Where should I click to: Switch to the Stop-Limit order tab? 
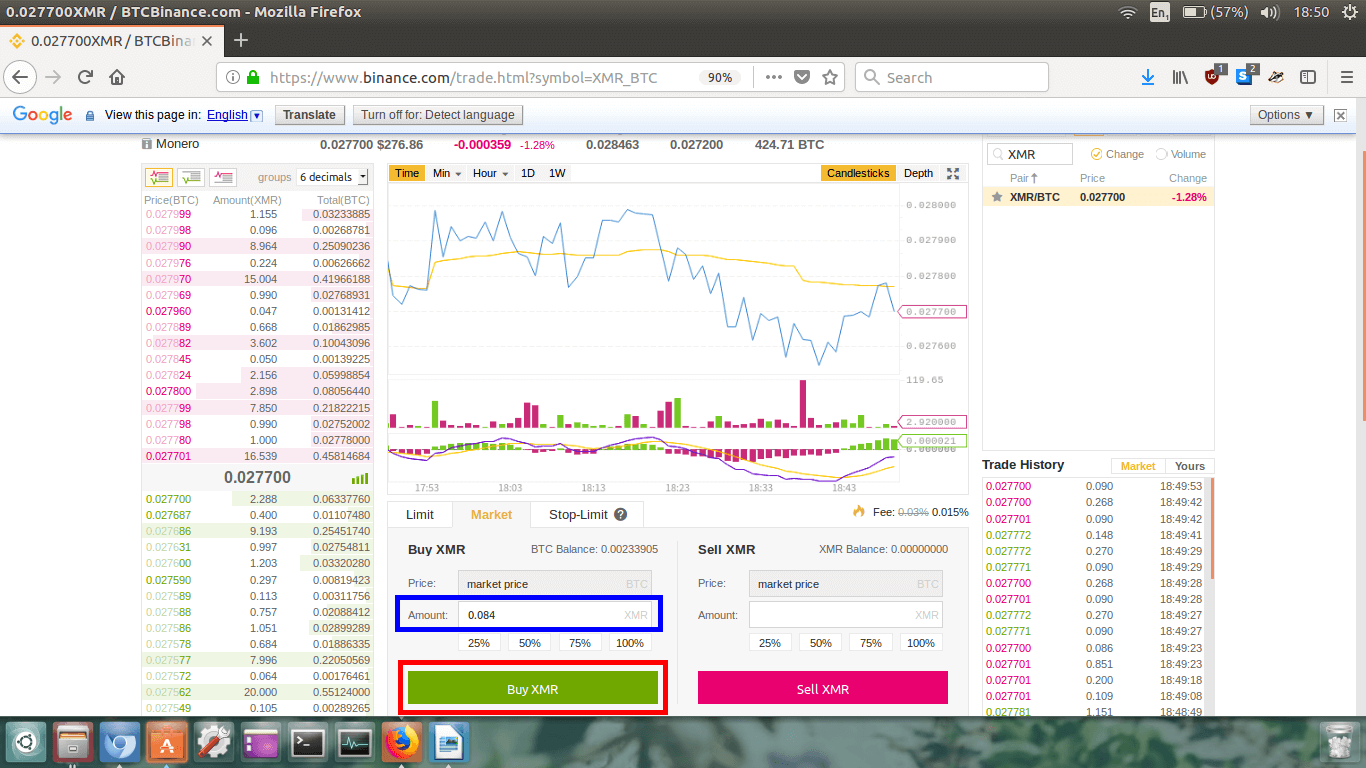[x=587, y=514]
